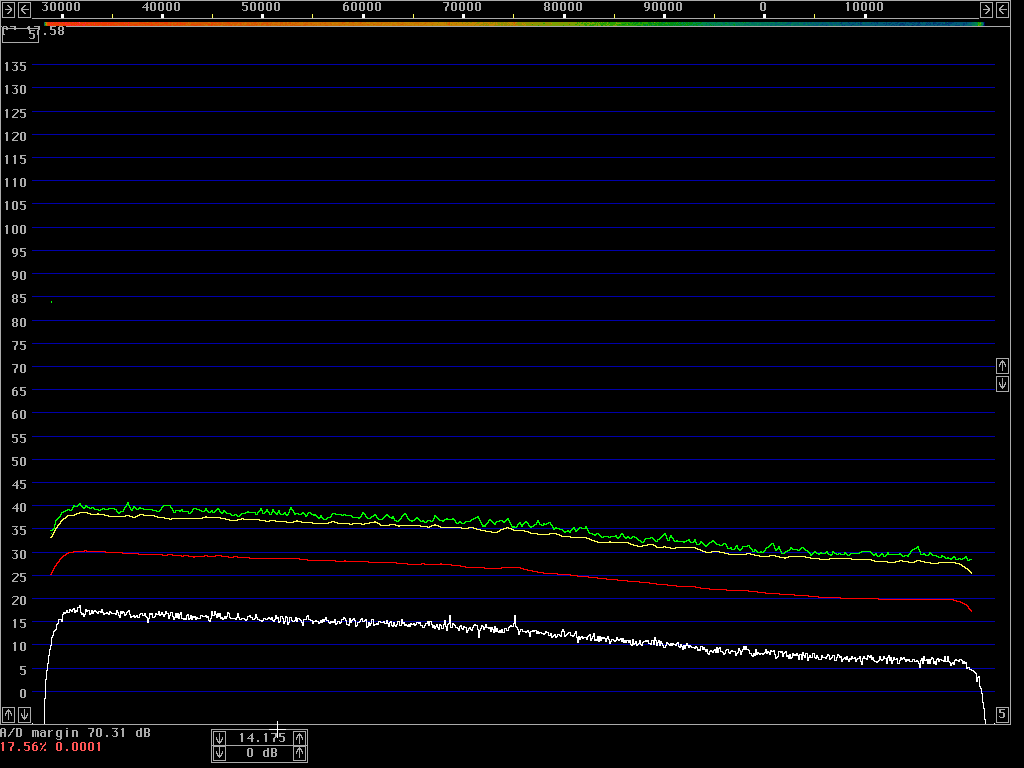Click the 5 dB label on the vertical scale

(x=23, y=670)
